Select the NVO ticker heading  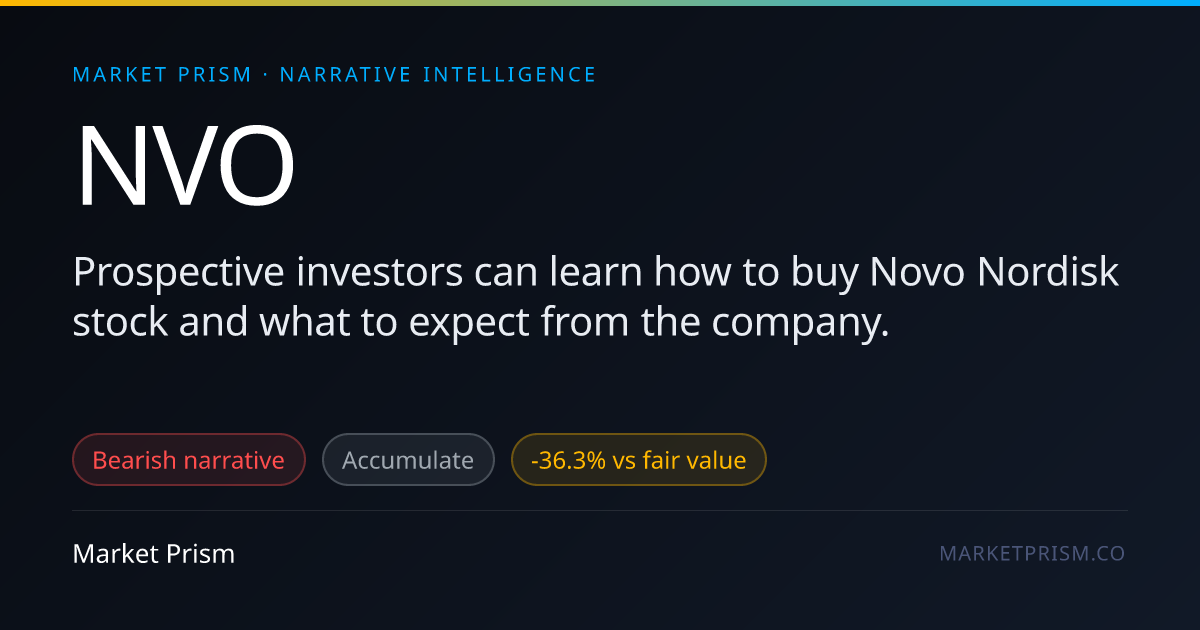coord(185,166)
